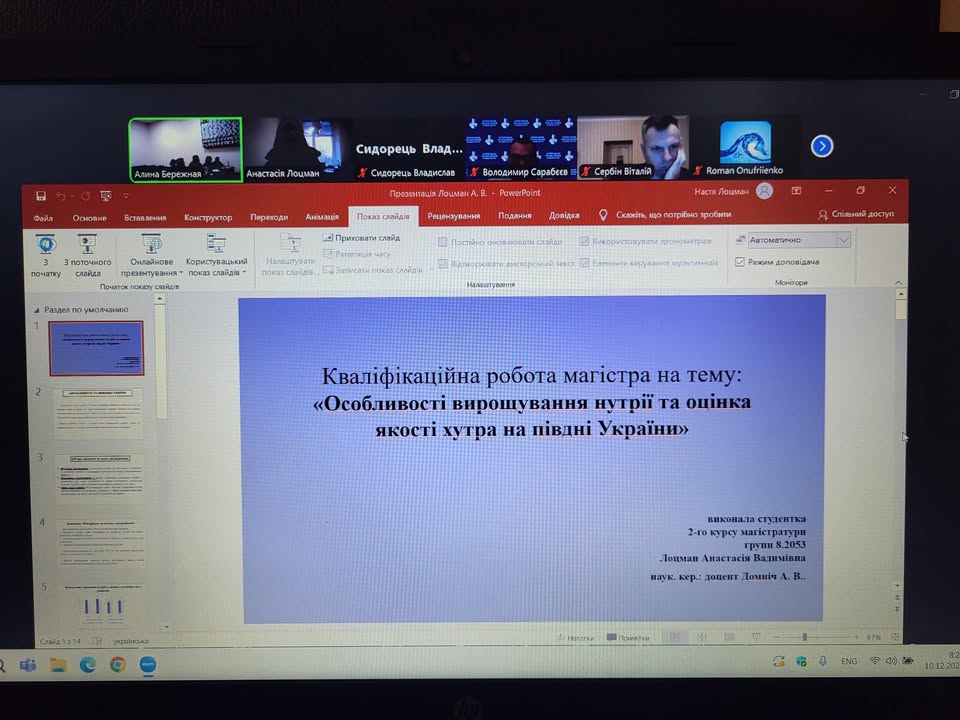
Task: Open the Довідка tab
Action: (564, 215)
